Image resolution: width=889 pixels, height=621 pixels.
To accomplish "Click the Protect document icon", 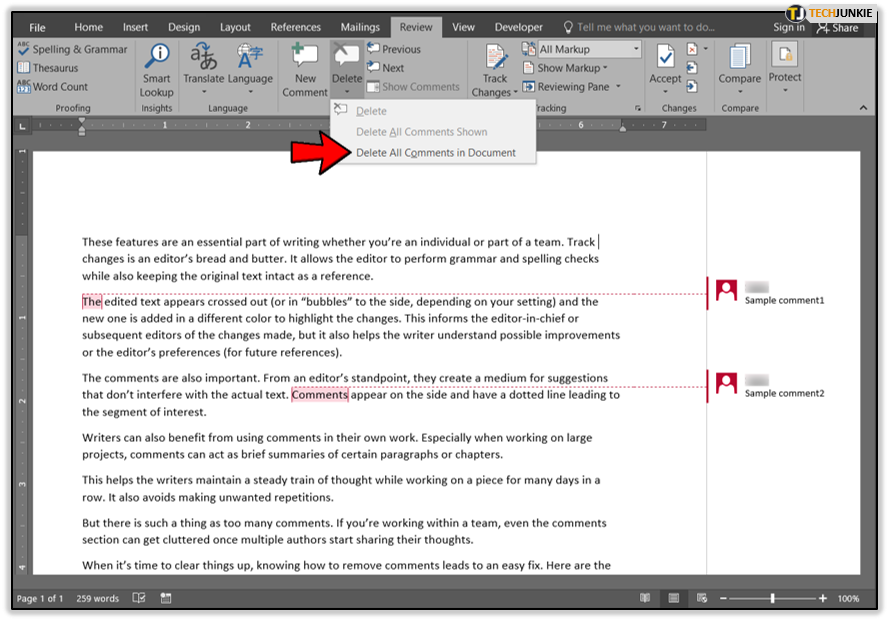I will (x=785, y=56).
